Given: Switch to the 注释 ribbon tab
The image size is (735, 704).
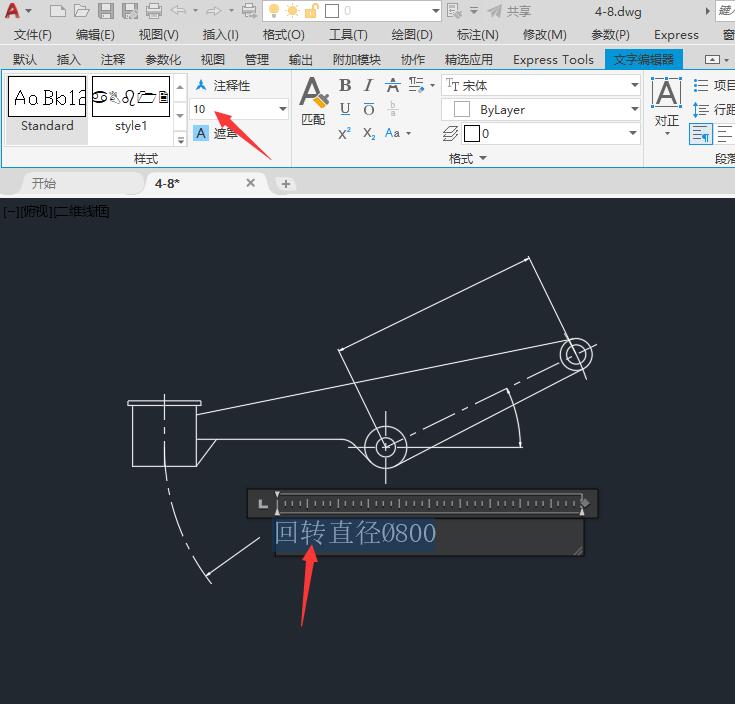Looking at the screenshot, I should 112,60.
